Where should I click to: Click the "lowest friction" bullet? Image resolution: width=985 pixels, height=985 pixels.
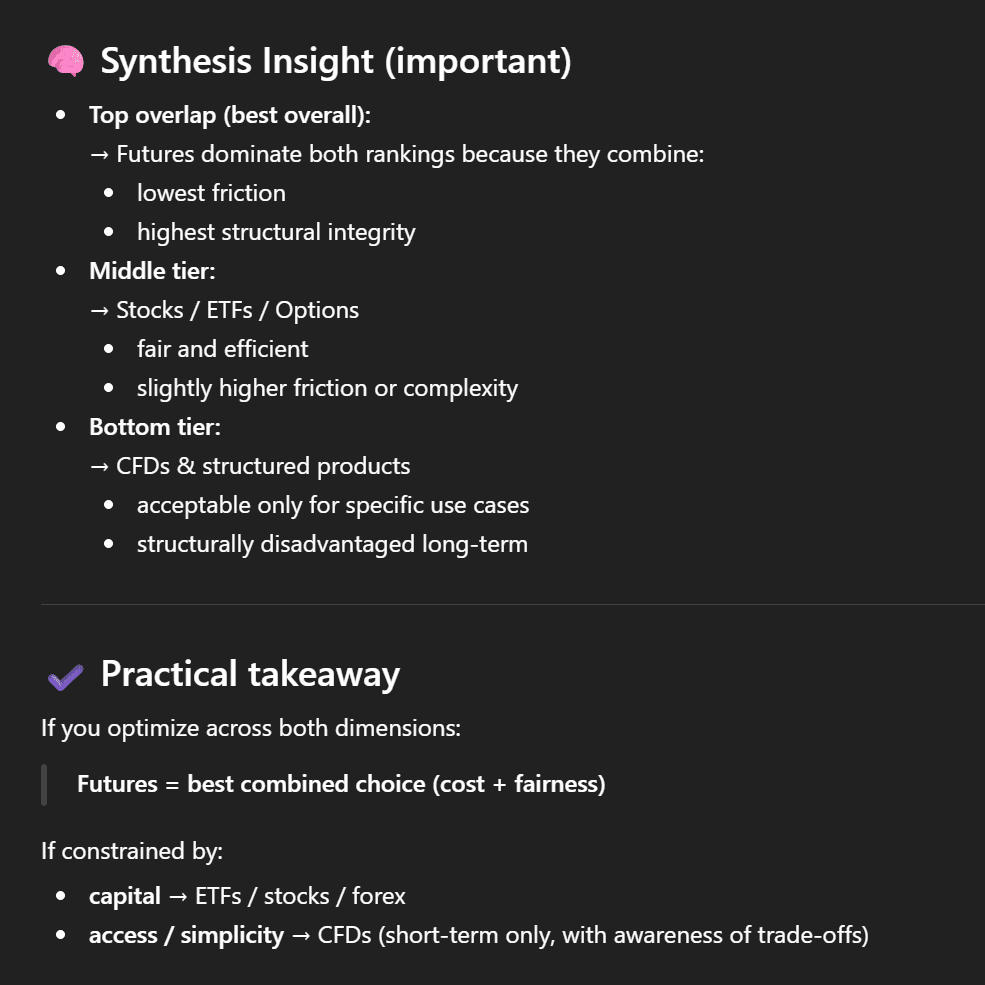click(211, 193)
